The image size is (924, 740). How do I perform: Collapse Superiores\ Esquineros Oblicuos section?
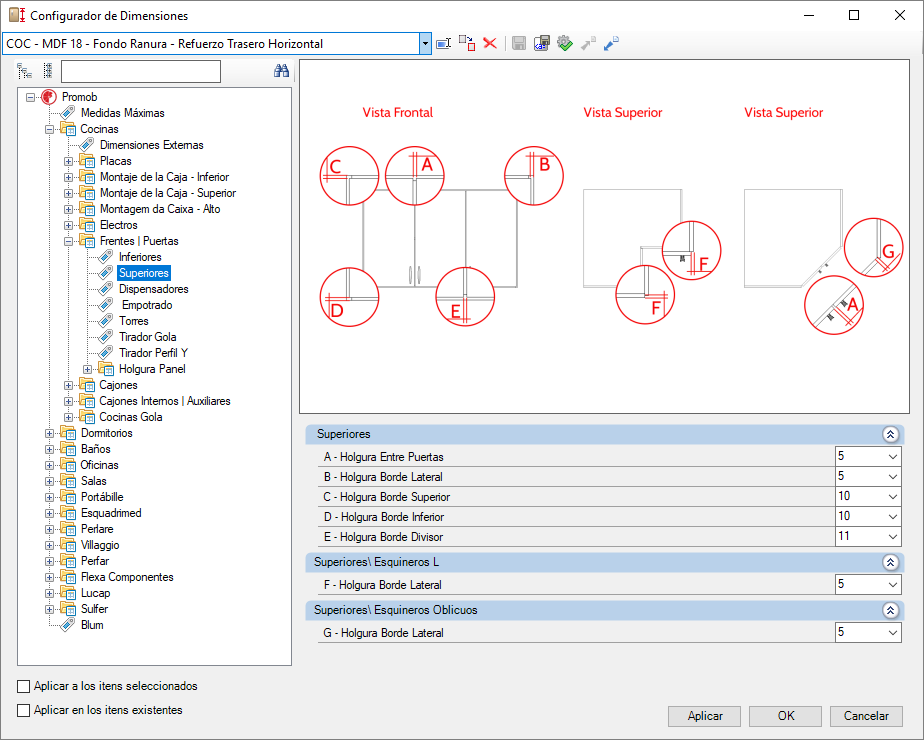(x=890, y=610)
